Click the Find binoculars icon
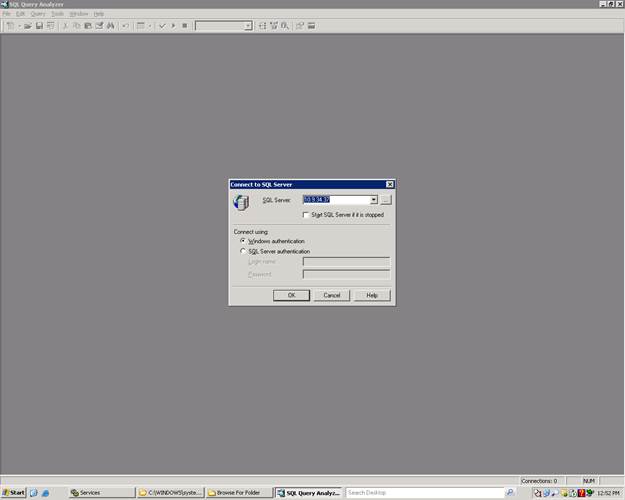The image size is (625, 500). (x=110, y=26)
